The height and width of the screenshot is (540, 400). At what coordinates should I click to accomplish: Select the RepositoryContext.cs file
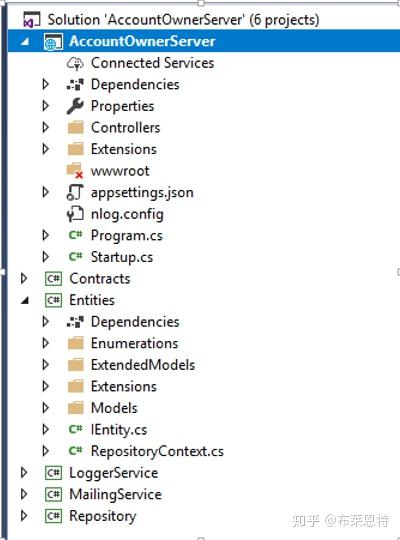157,451
